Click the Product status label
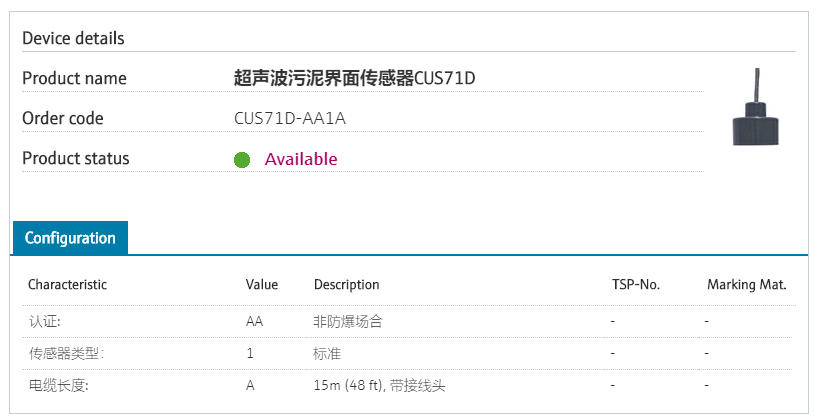The width and height of the screenshot is (825, 419). pos(76,158)
